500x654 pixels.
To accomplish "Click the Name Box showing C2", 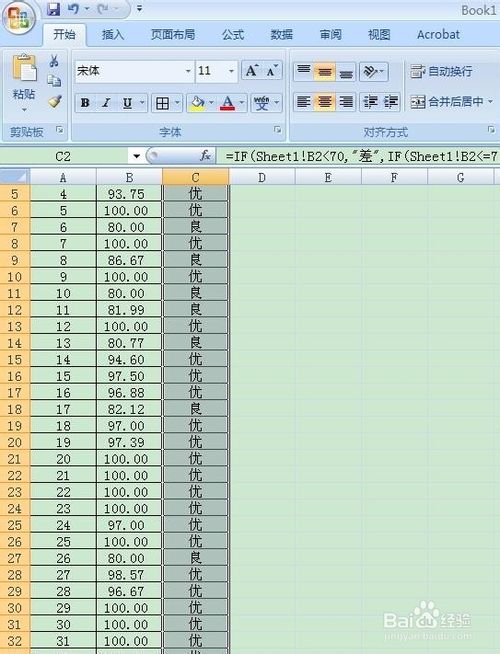I will tap(63, 157).
